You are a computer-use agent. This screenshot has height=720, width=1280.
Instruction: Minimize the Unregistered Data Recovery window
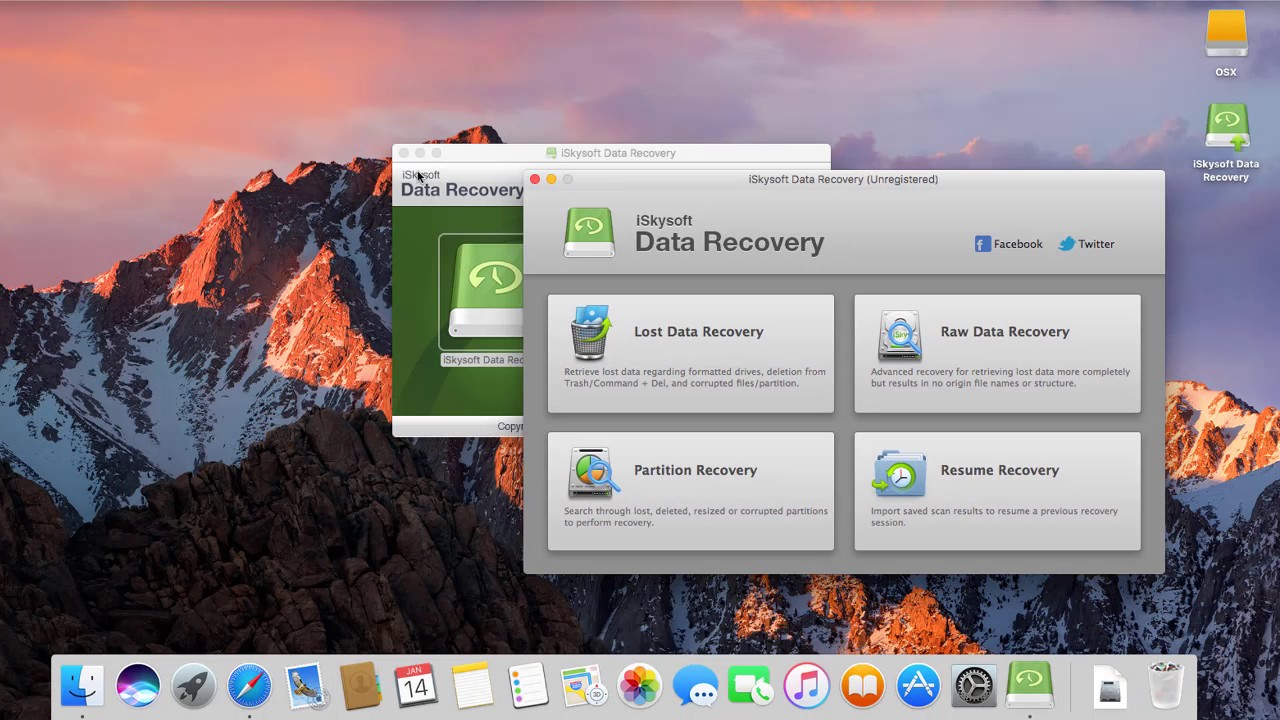[551, 179]
